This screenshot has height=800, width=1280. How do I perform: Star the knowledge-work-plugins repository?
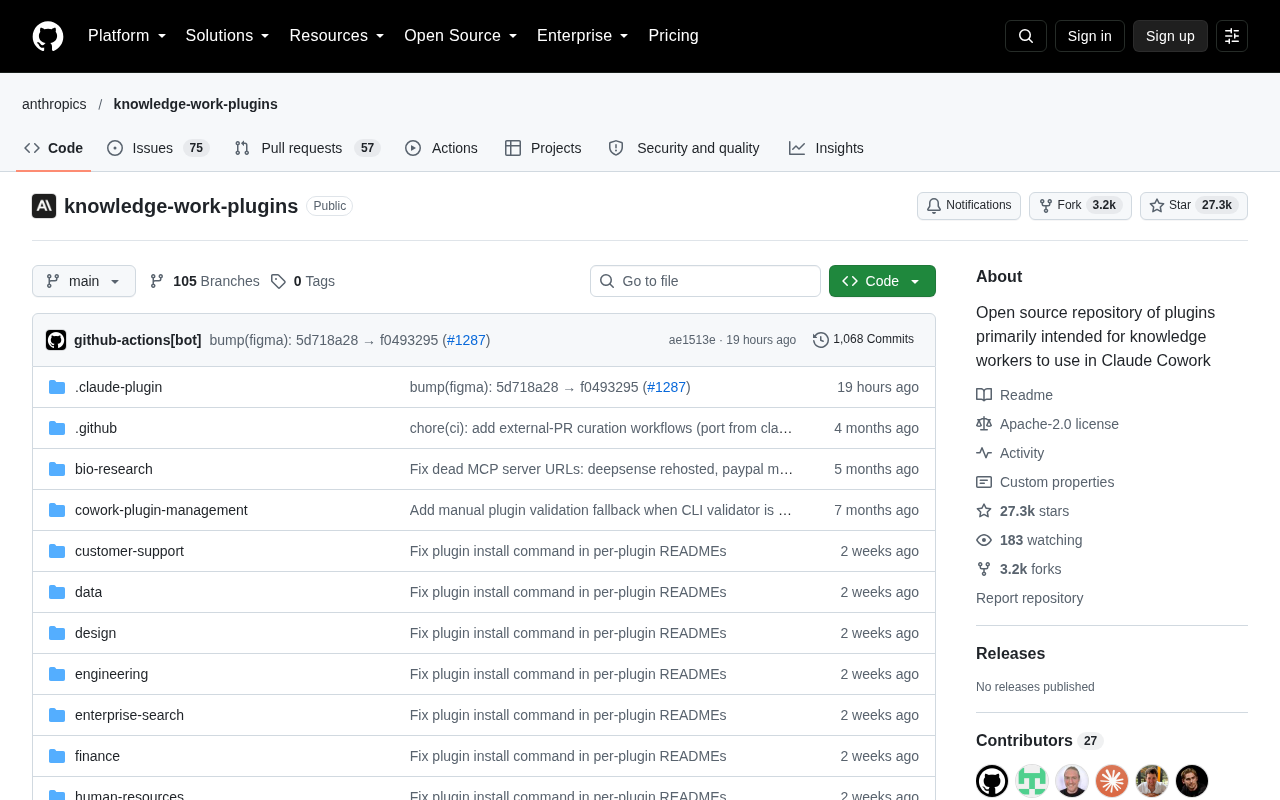pos(1194,206)
